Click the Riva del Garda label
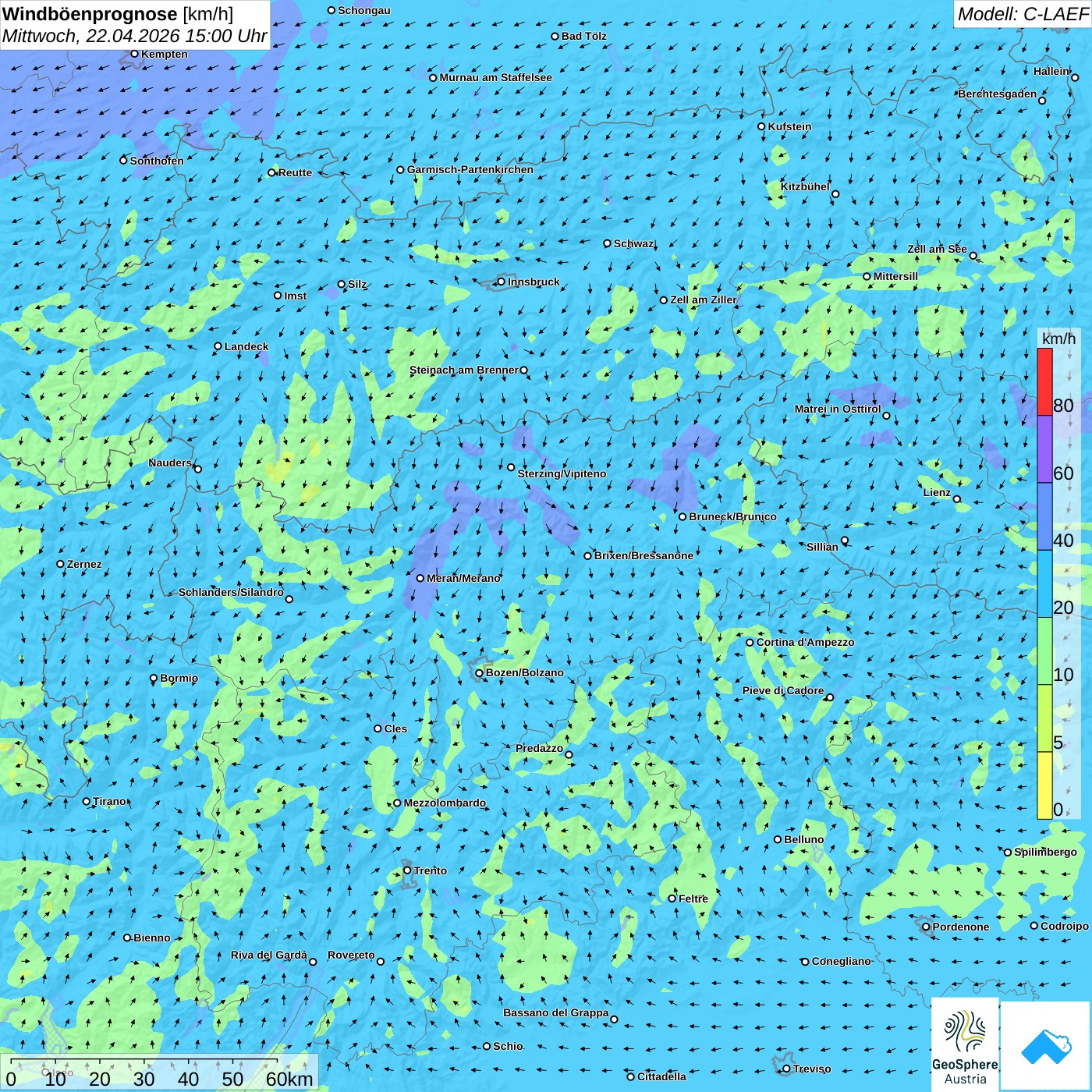 [x=269, y=955]
